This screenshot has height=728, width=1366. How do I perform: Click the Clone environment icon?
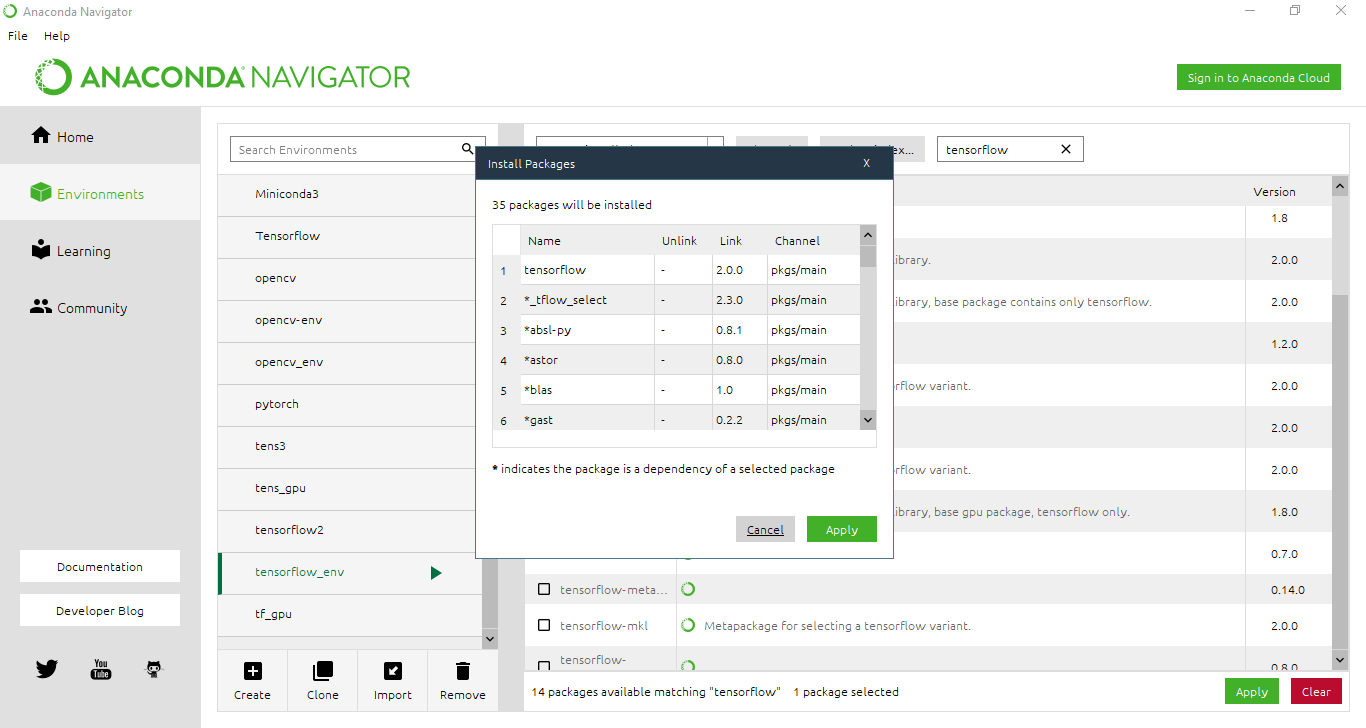[322, 671]
